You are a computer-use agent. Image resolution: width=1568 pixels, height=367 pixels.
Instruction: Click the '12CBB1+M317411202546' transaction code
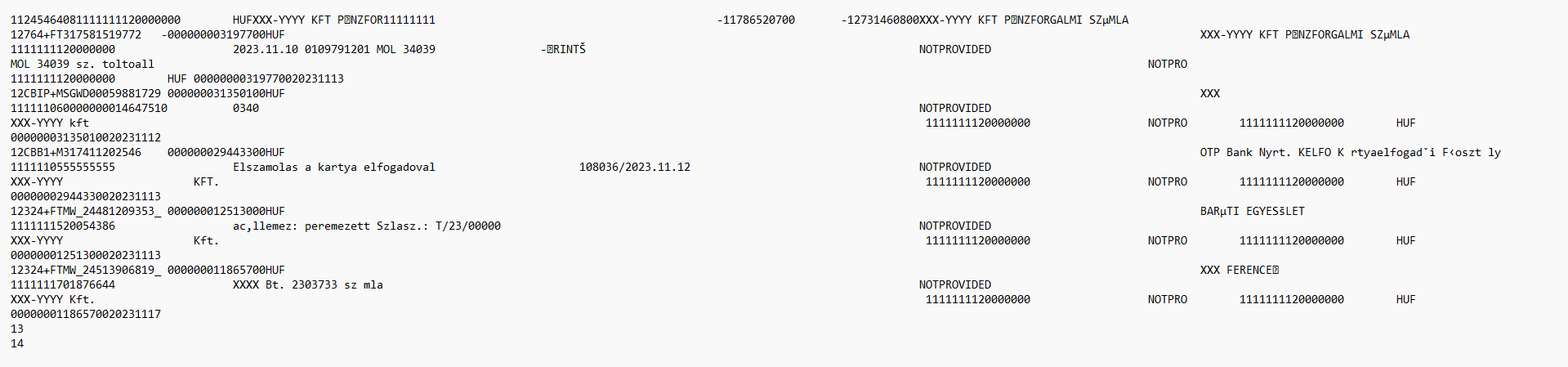coord(76,152)
